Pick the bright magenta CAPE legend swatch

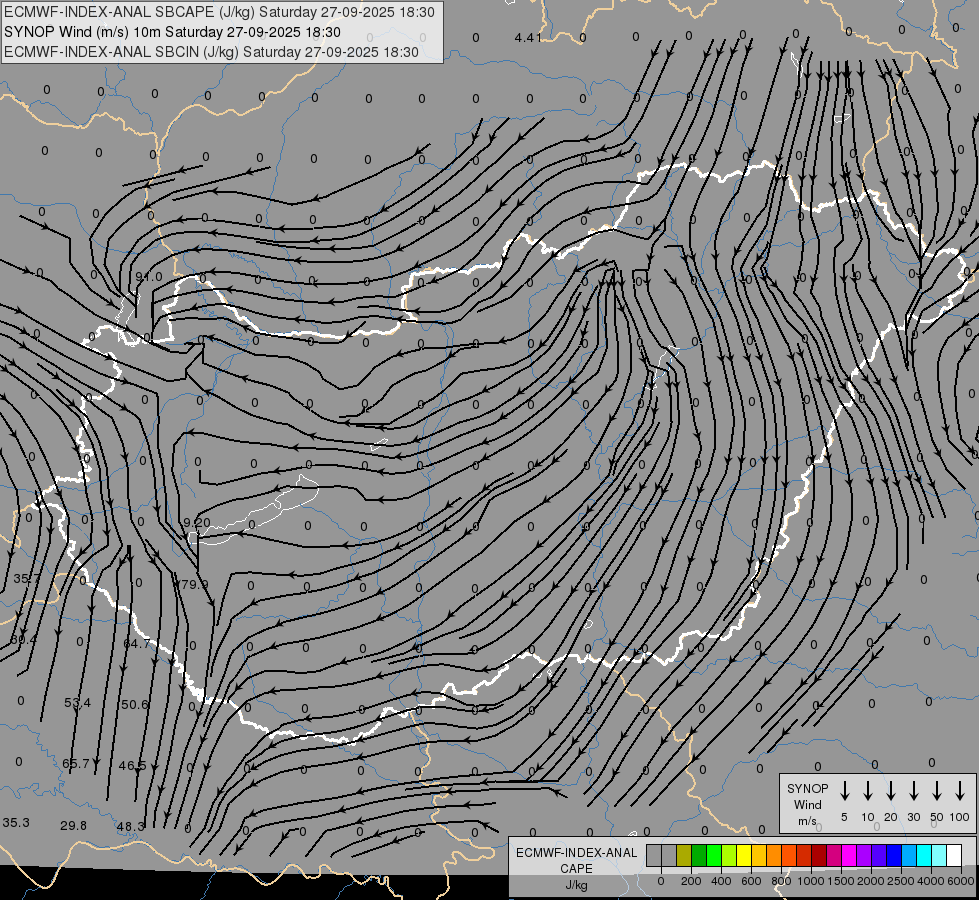coord(849,856)
